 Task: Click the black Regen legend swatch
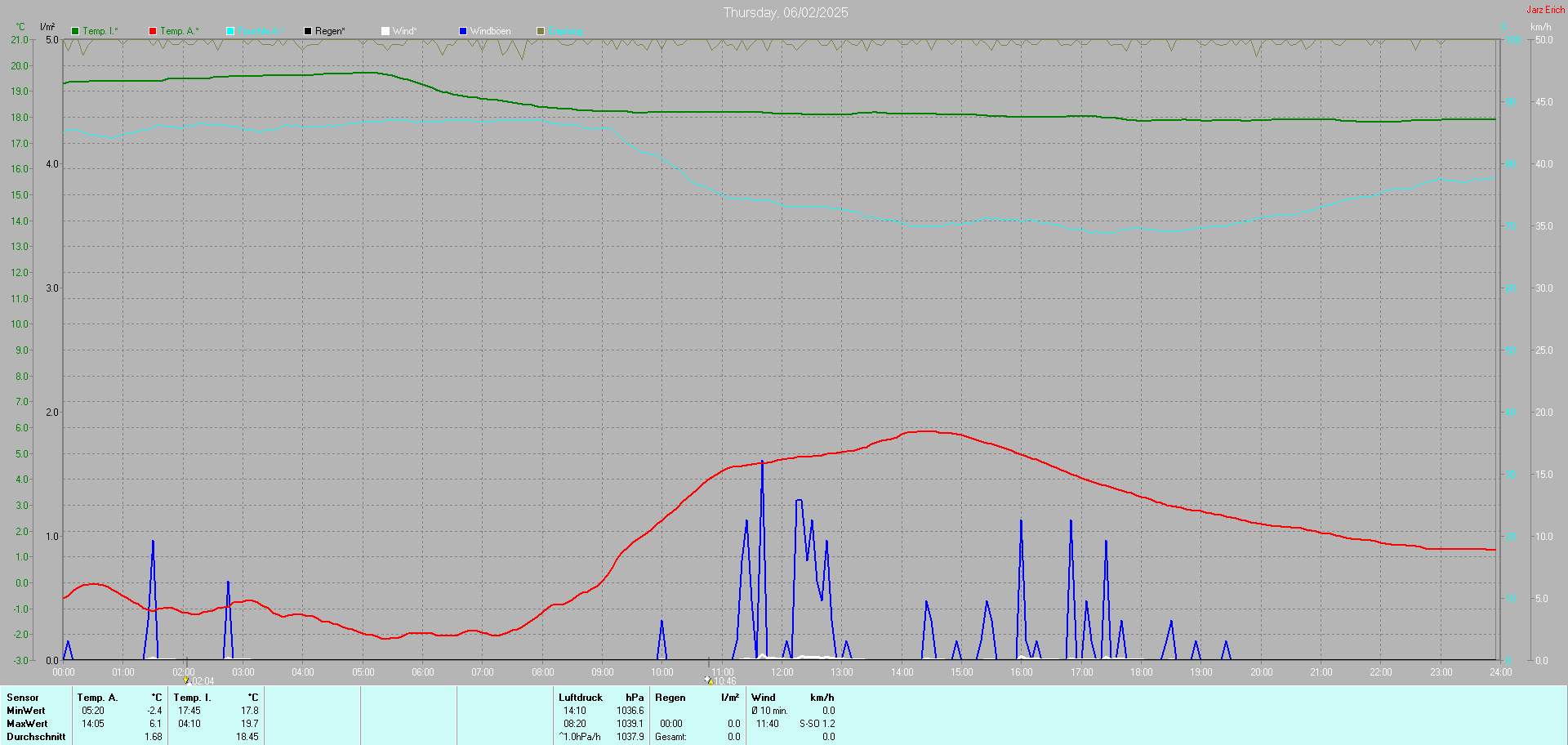point(308,31)
